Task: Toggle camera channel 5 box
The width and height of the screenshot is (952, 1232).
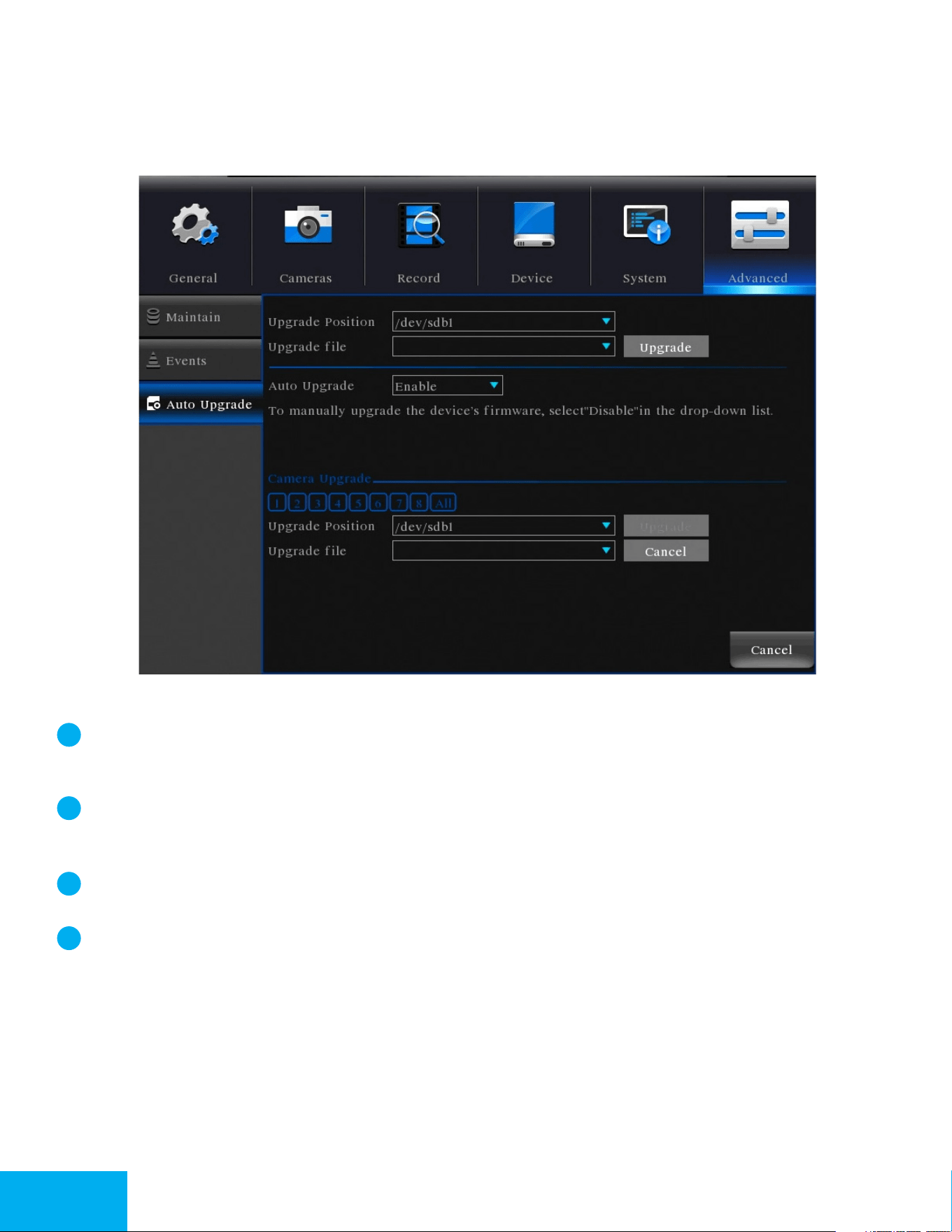Action: (358, 503)
